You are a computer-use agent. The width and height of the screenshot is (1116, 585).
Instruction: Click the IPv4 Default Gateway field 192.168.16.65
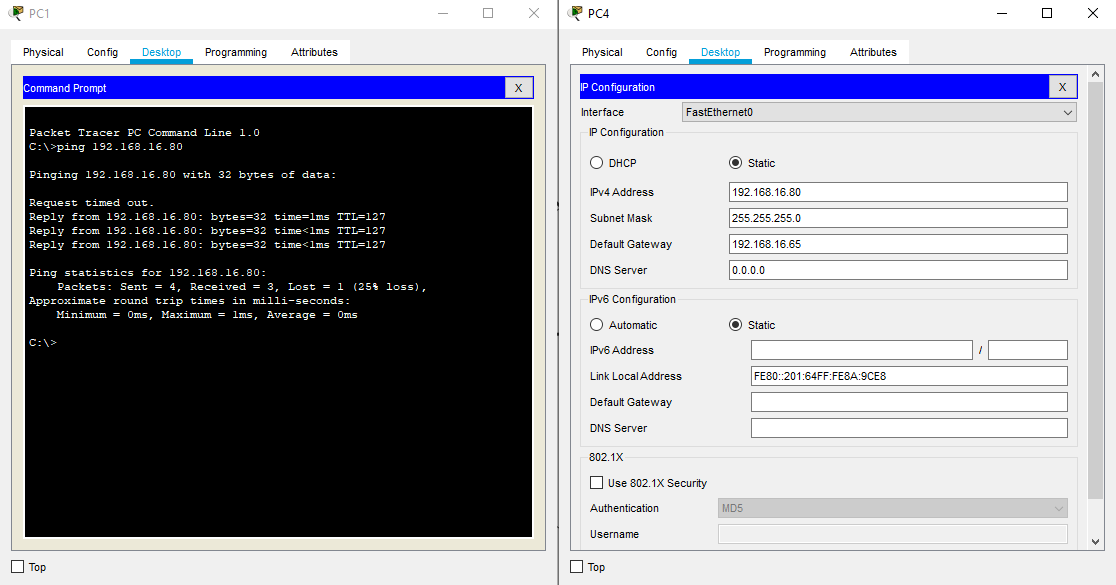coord(898,244)
